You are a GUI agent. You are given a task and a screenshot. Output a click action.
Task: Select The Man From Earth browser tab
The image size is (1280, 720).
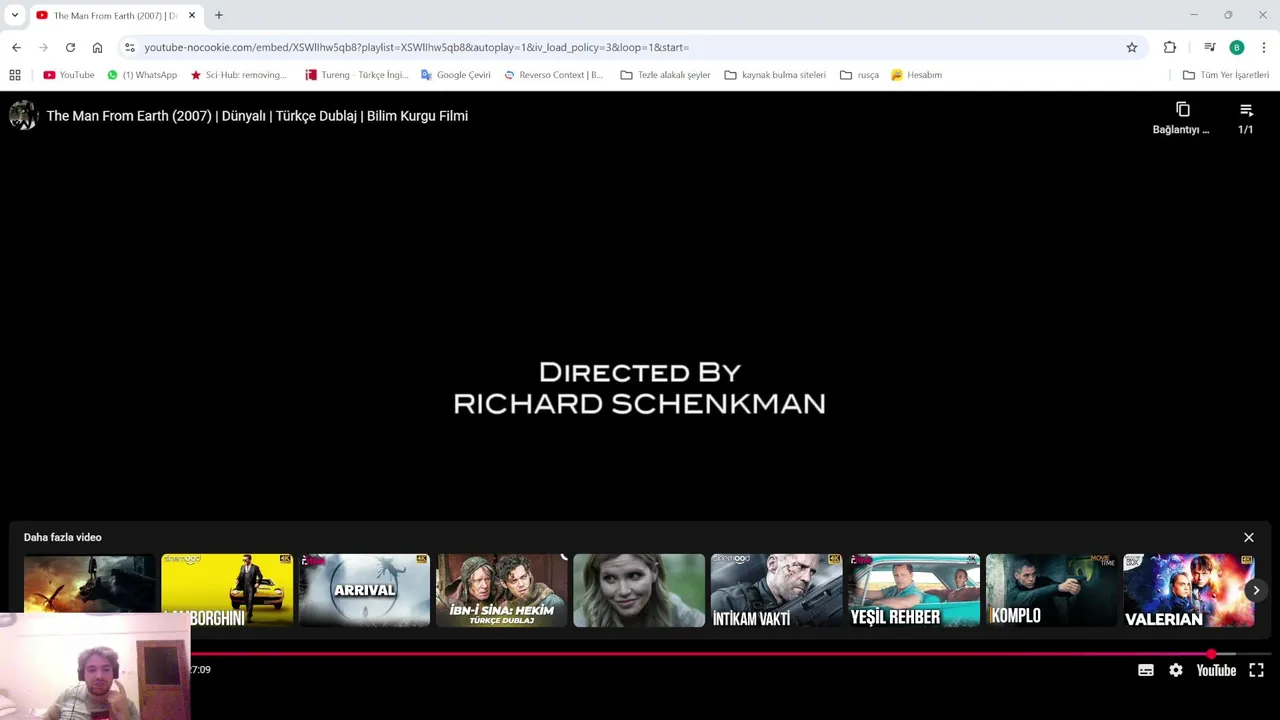[x=115, y=16]
